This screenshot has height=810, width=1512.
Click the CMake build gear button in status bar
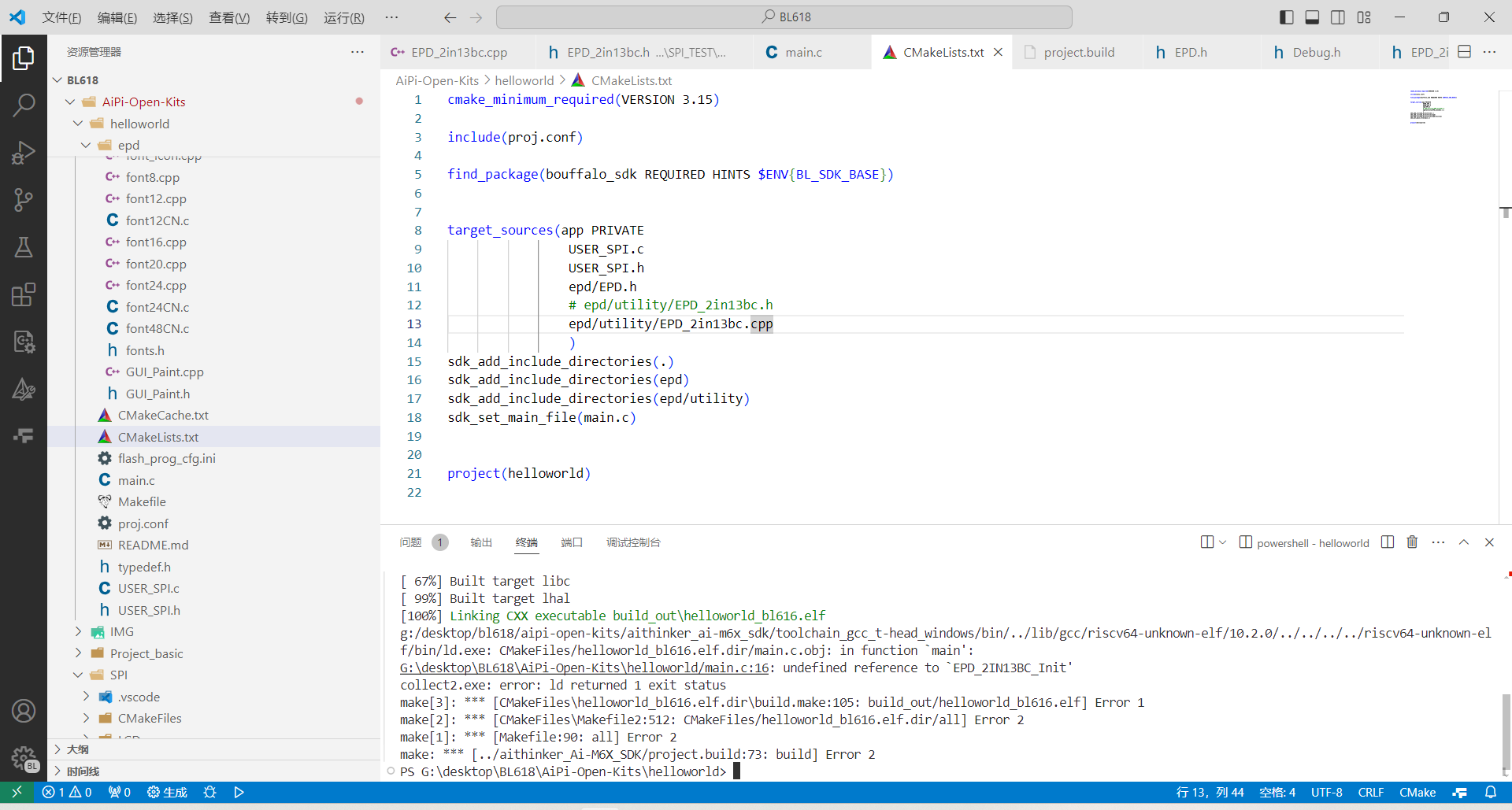point(167,792)
